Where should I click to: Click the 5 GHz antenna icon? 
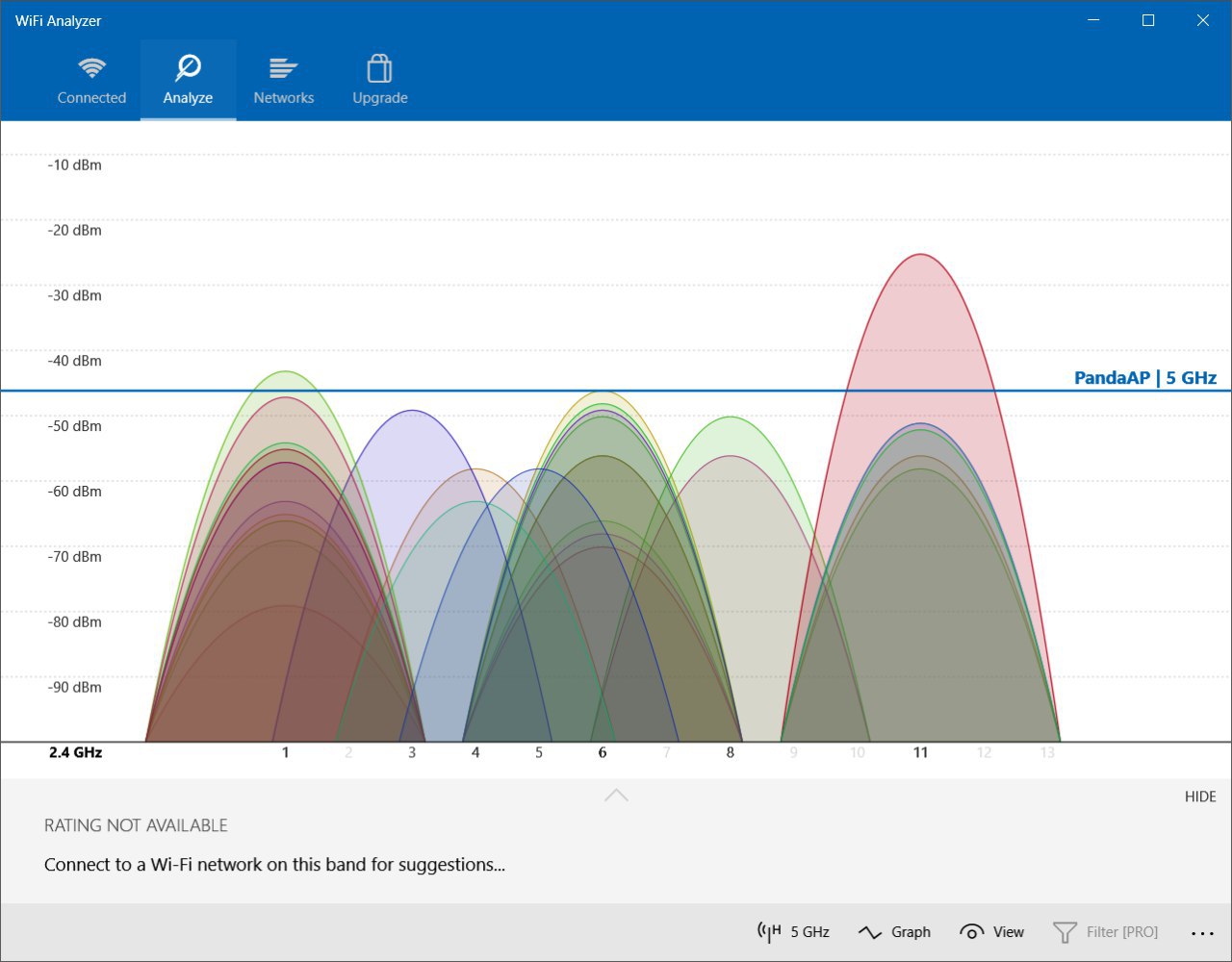(x=769, y=931)
